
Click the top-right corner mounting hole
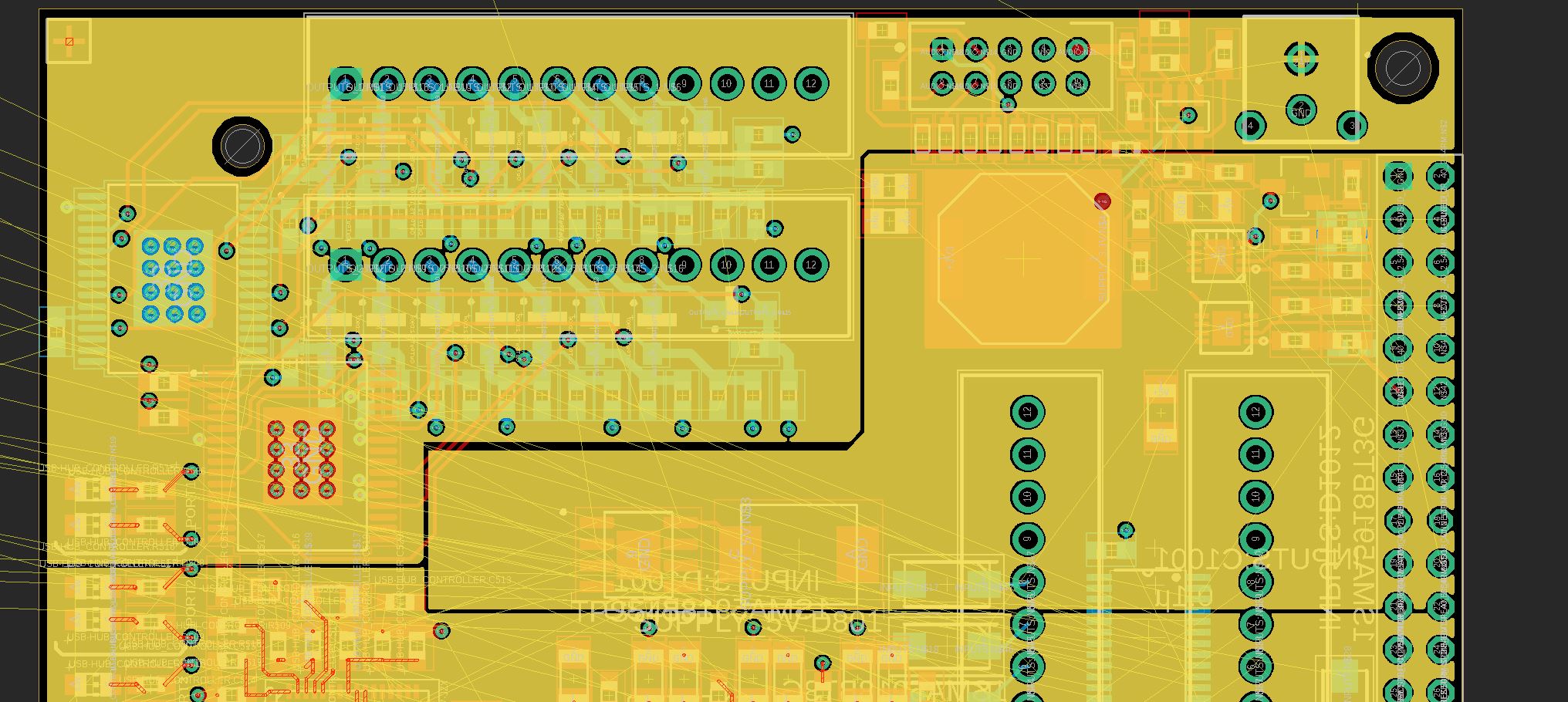(x=1403, y=68)
